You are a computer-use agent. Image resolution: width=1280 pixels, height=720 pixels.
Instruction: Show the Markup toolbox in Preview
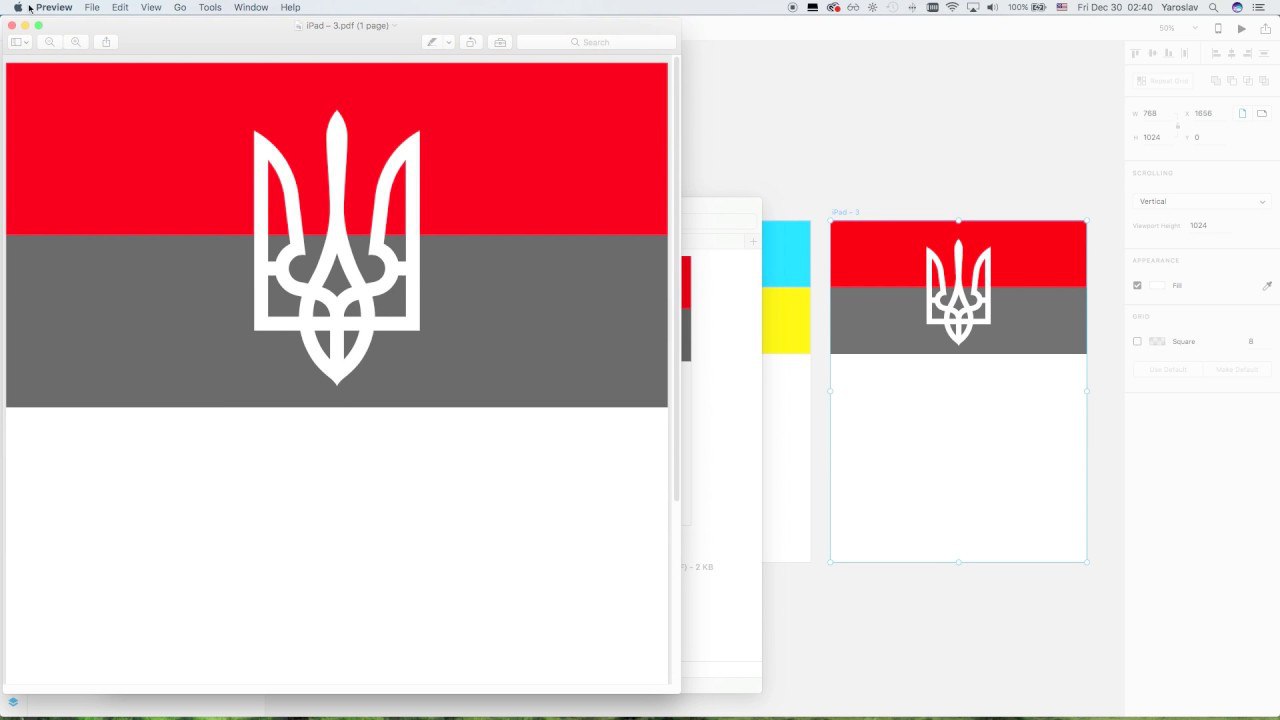point(500,42)
